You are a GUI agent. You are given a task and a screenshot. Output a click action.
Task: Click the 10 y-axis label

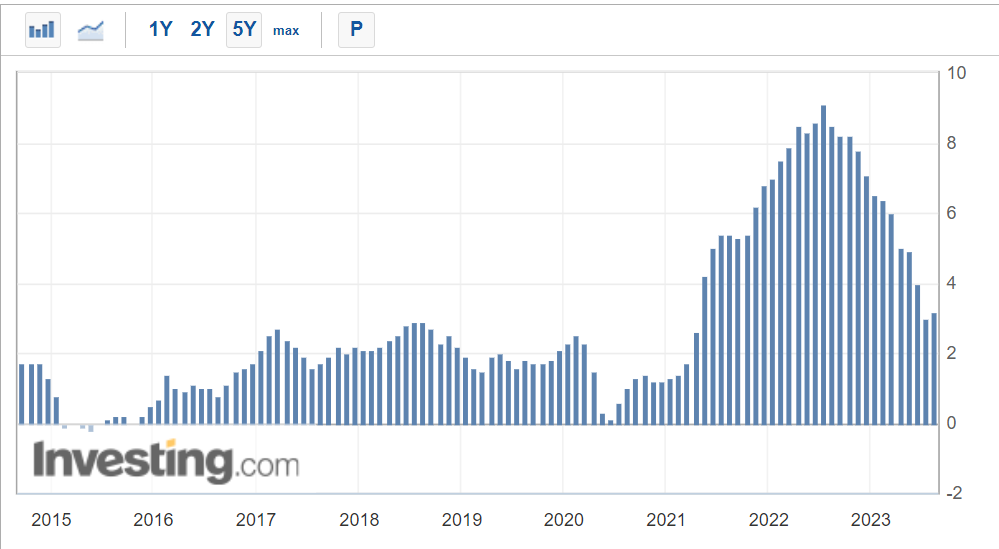[x=956, y=73]
